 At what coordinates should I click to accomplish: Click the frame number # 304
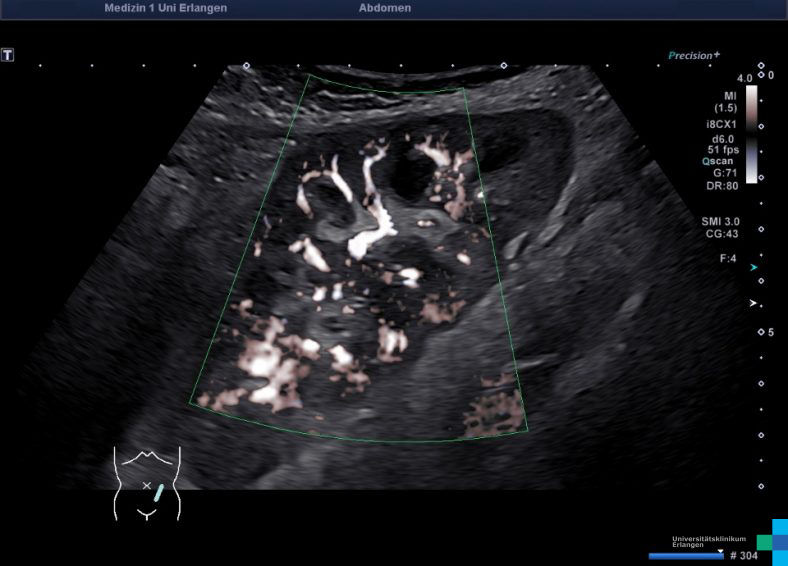point(744,556)
